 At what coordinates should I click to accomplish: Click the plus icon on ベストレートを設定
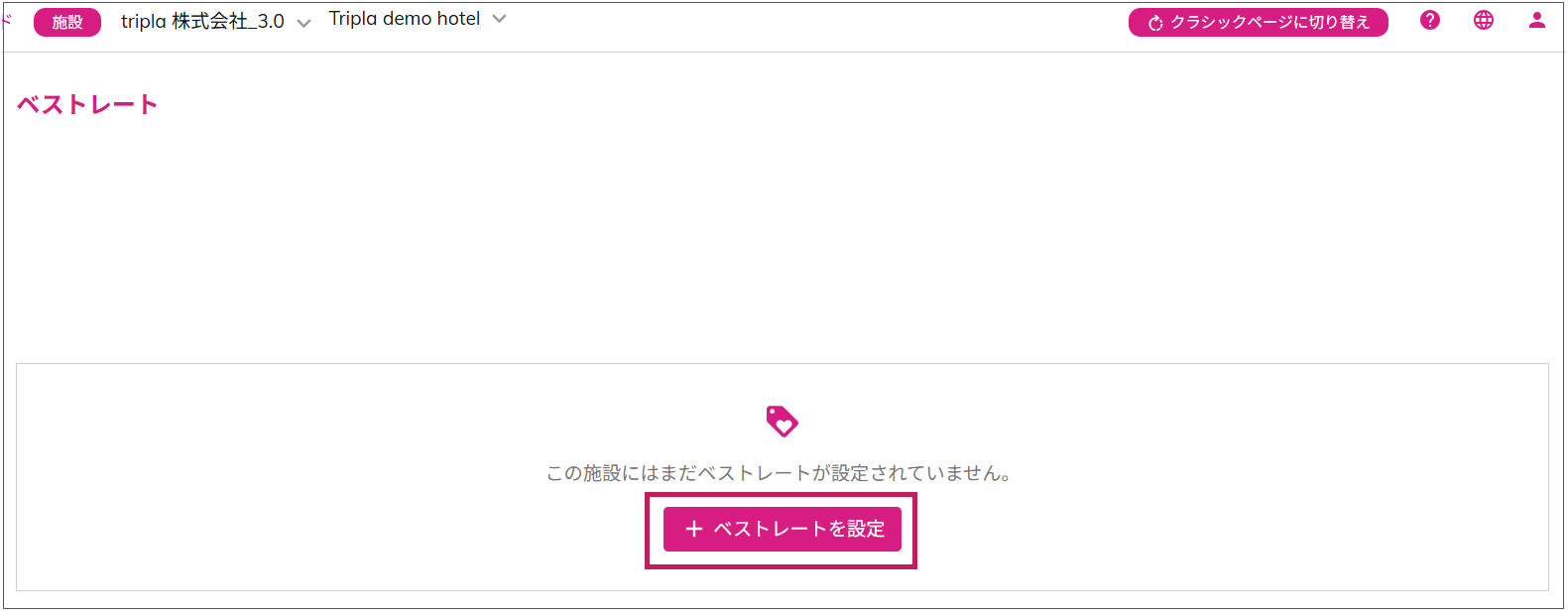click(x=694, y=530)
